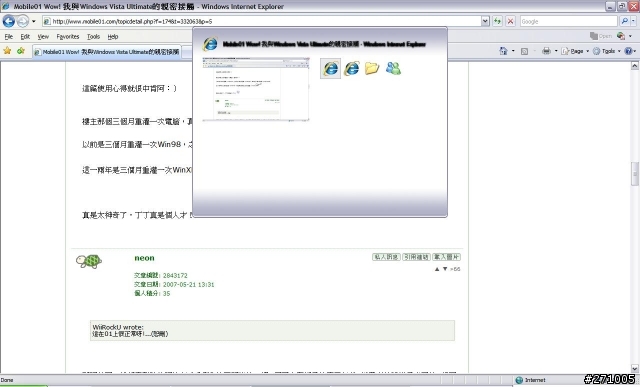The image size is (640, 387).
Task: Select the Mobile01 Wow browser tab
Action: click(107, 52)
